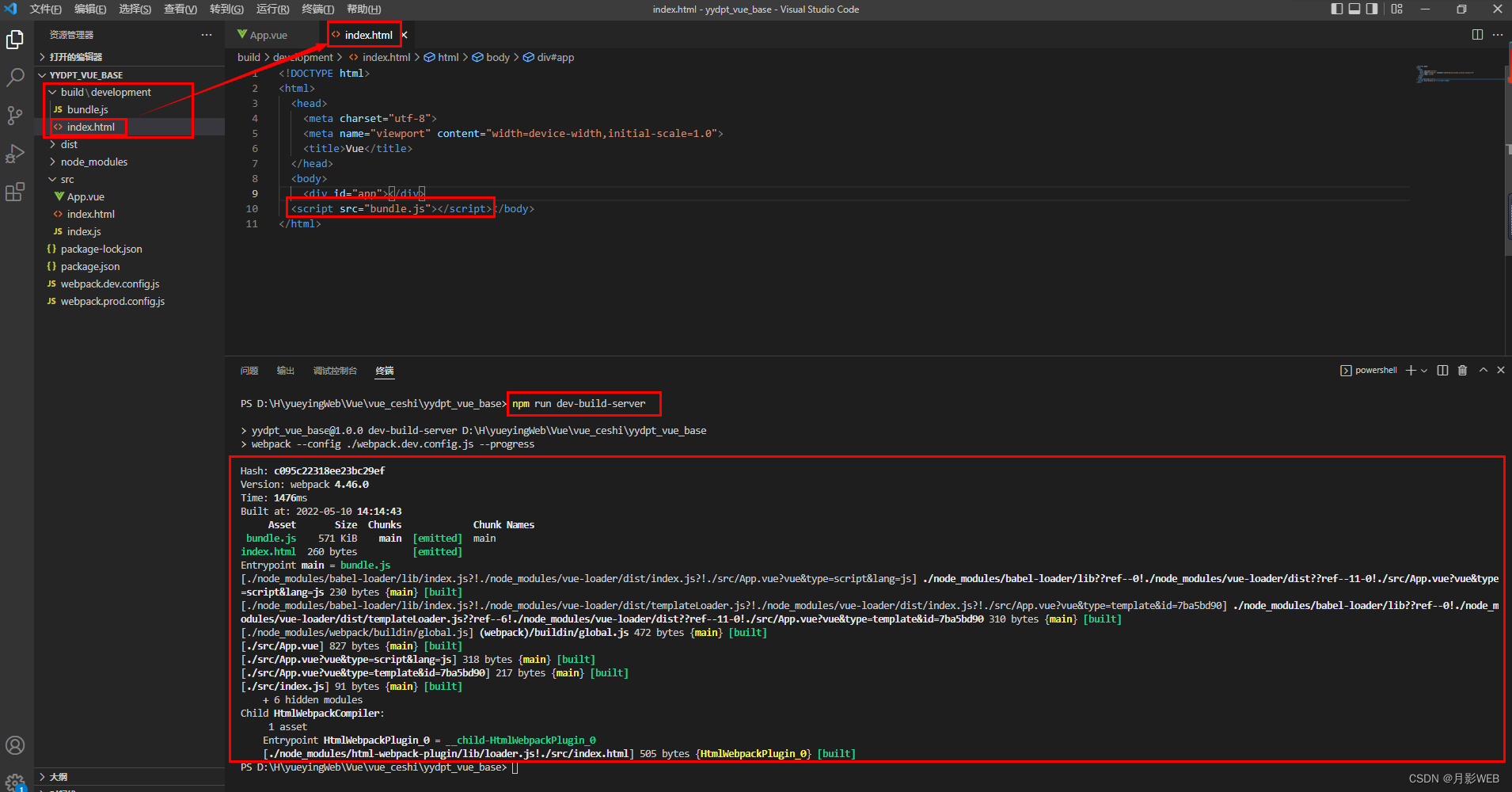Viewport: 1512px width, 792px height.
Task: Collapse the YYDPT_VUE_BASE project section
Action: 130,75
